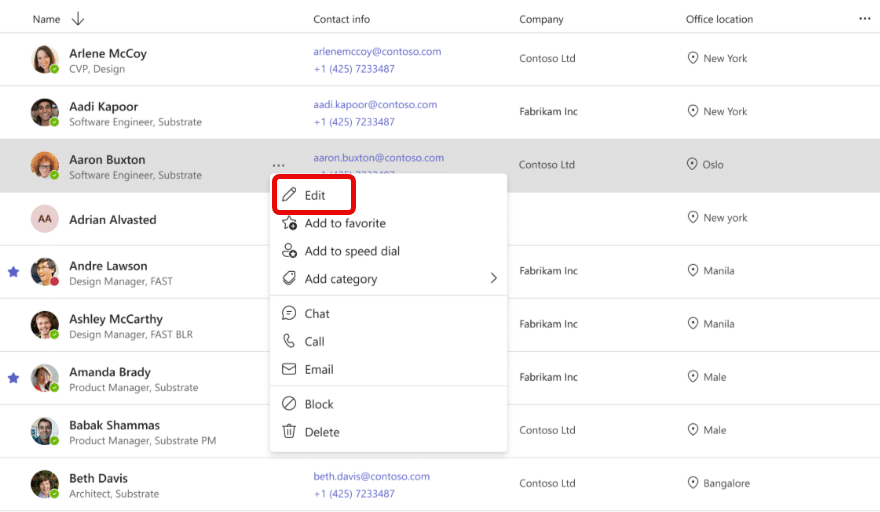Call Arlene McCoy's phone number link
The height and width of the screenshot is (512, 880).
pyautogui.click(x=354, y=68)
